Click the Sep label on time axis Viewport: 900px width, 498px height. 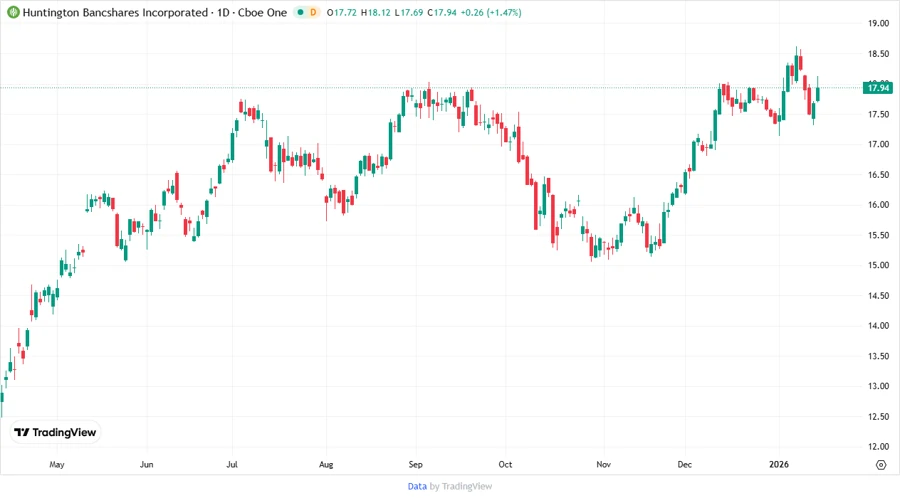click(x=415, y=464)
